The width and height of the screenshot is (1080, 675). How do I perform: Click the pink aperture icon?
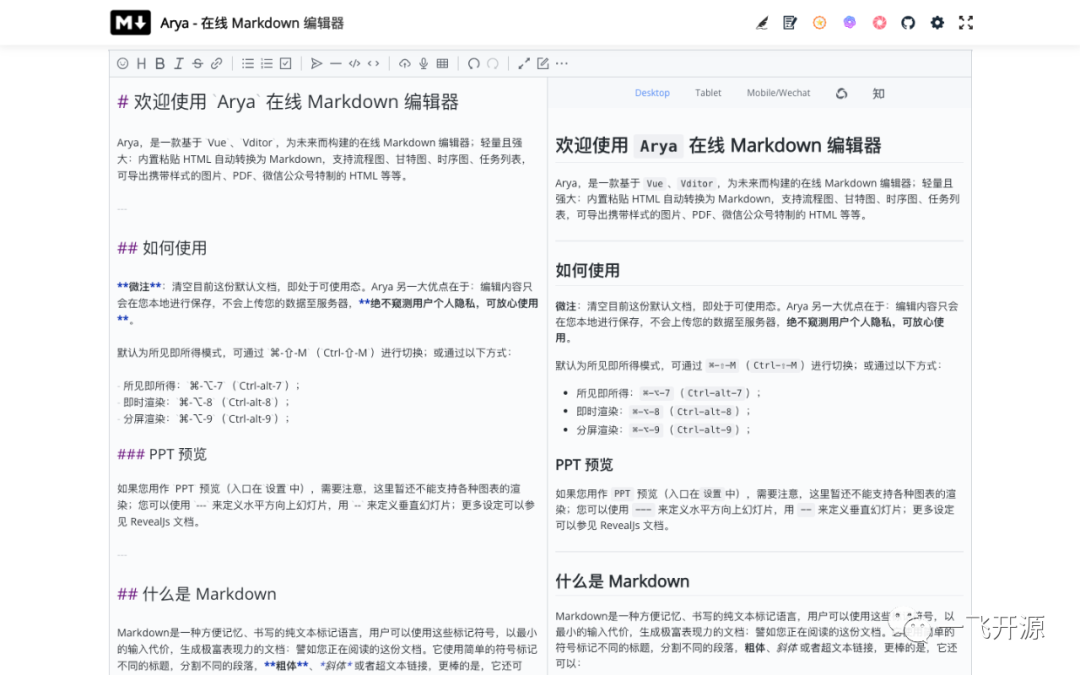coord(880,23)
